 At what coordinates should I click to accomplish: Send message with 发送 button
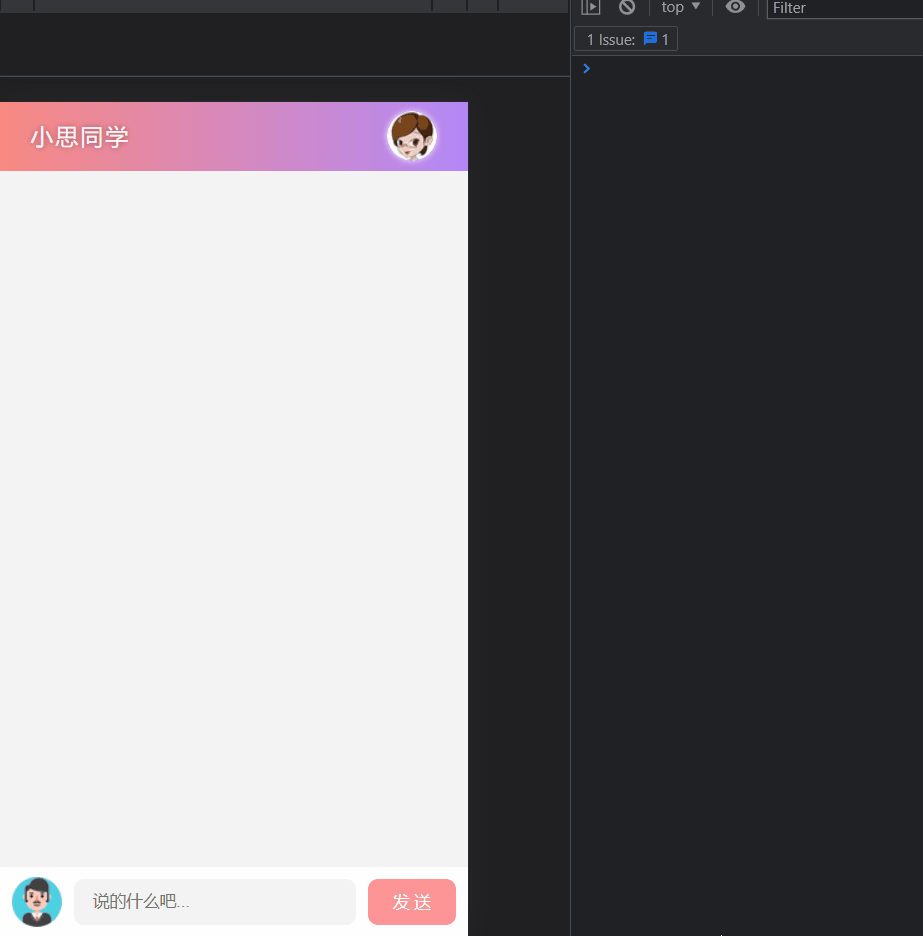pos(412,901)
